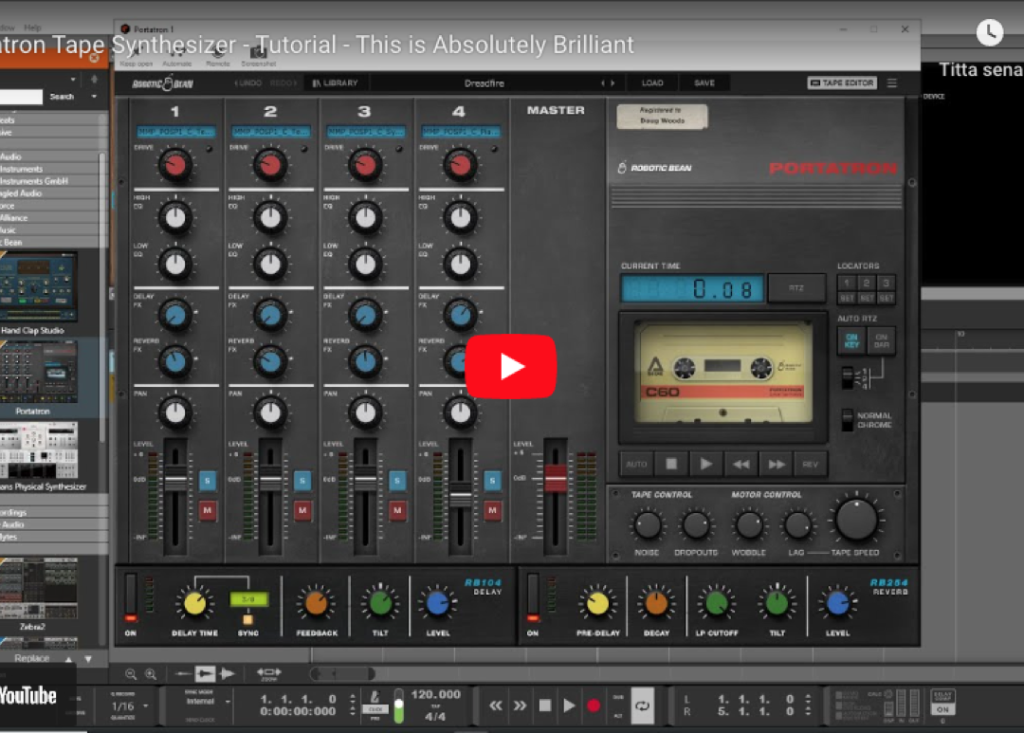Enable Auto RTZ ON BAR

pyautogui.click(x=881, y=340)
